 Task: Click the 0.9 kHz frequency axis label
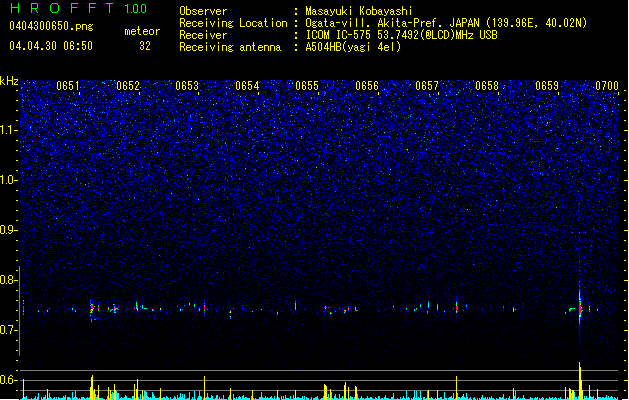[9, 230]
